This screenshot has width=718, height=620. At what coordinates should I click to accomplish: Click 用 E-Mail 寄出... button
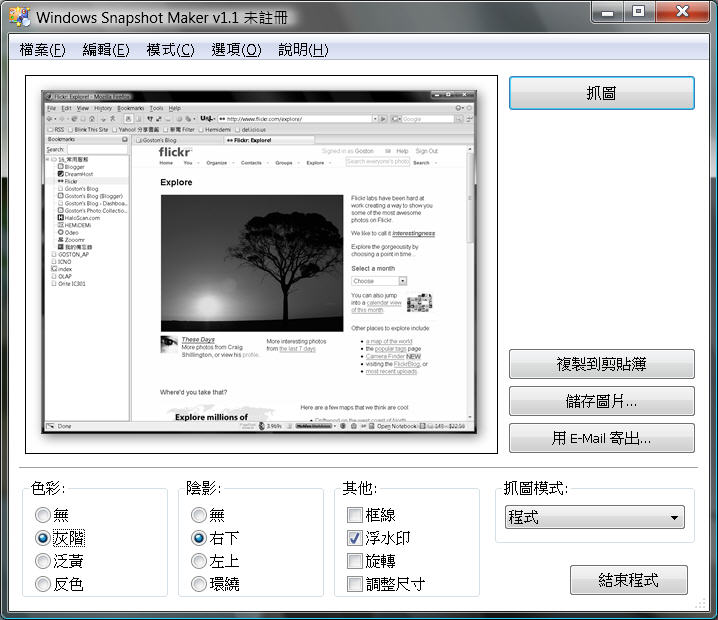(x=602, y=438)
